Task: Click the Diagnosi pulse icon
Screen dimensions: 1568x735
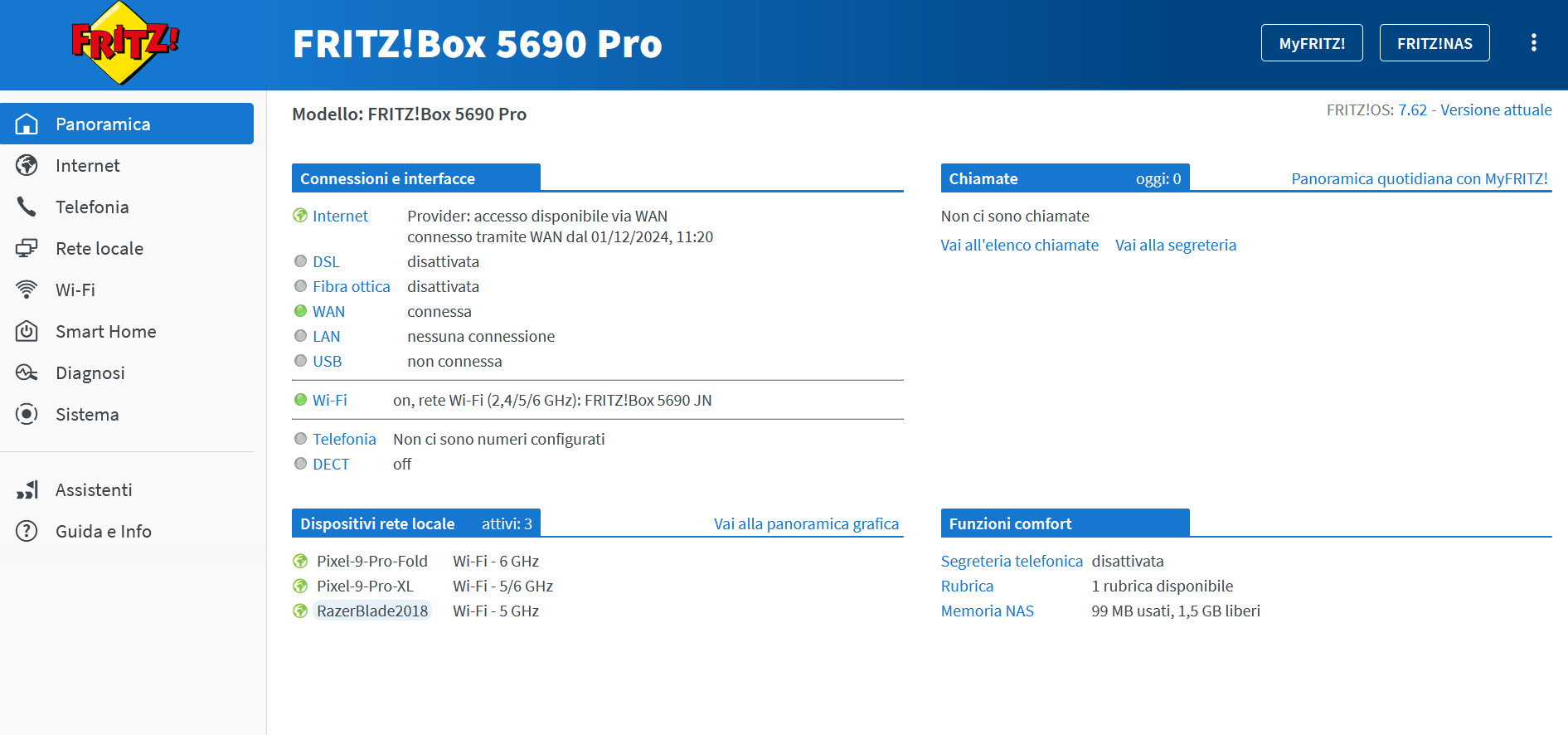Action: 27,372
